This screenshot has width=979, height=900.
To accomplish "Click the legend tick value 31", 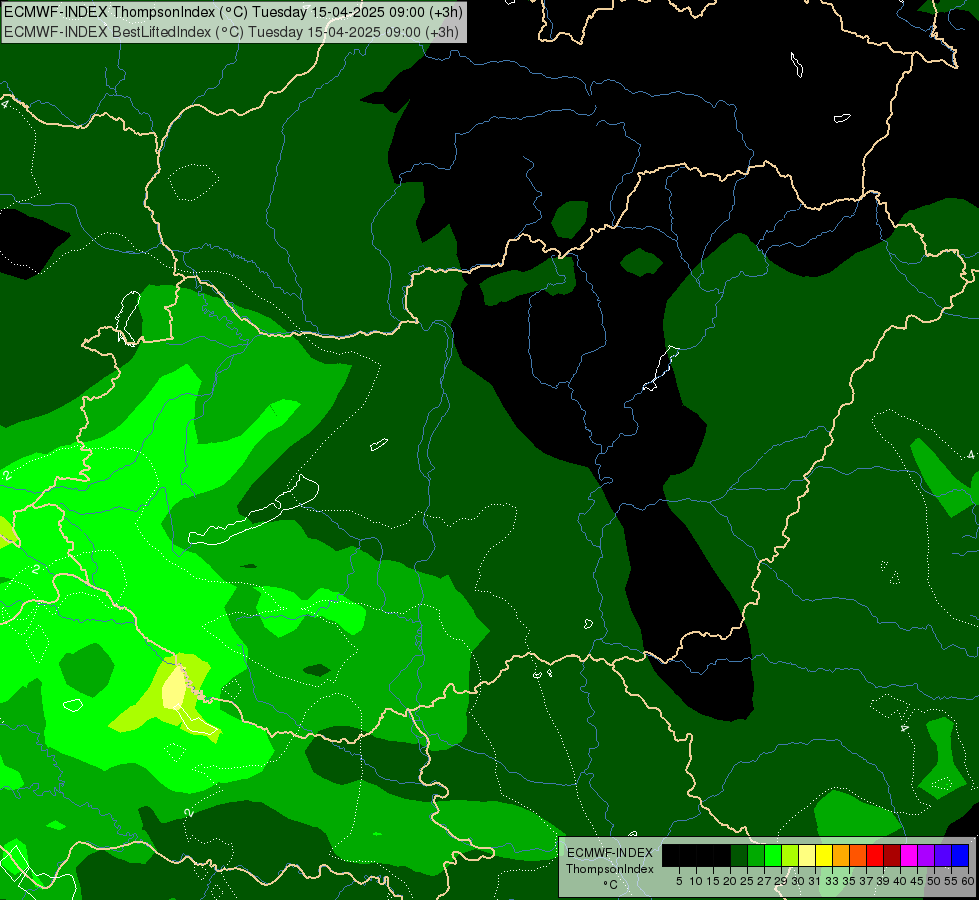I will point(815,881).
